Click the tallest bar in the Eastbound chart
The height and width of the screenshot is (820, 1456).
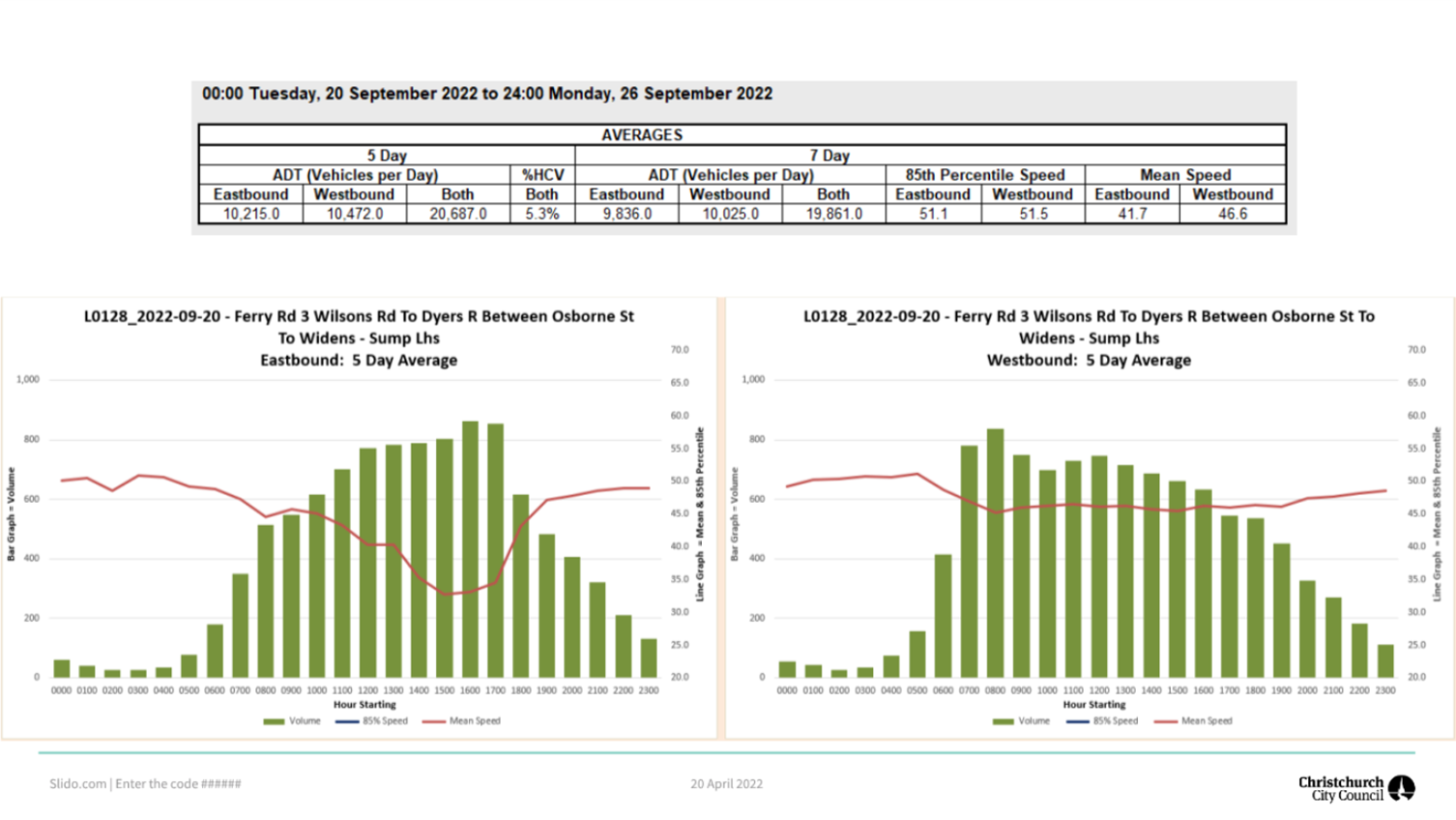470,542
